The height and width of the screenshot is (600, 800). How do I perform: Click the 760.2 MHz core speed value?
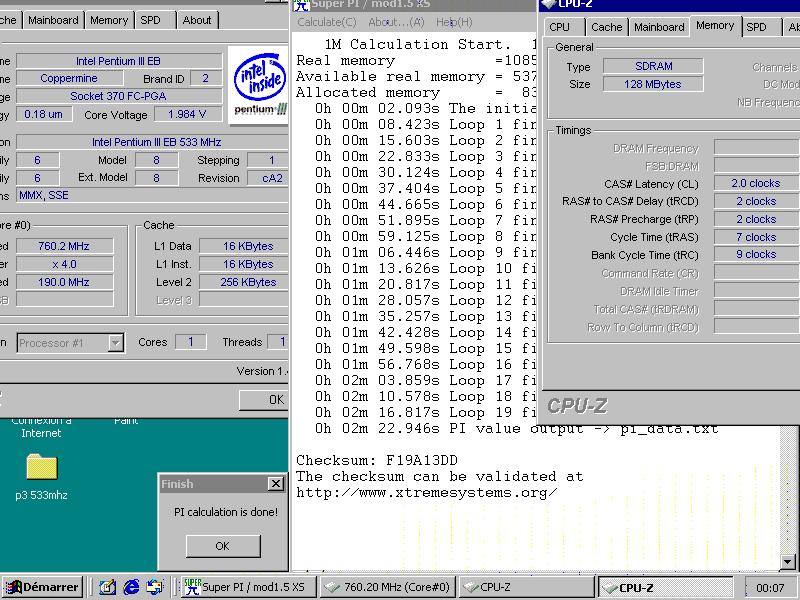[64, 246]
